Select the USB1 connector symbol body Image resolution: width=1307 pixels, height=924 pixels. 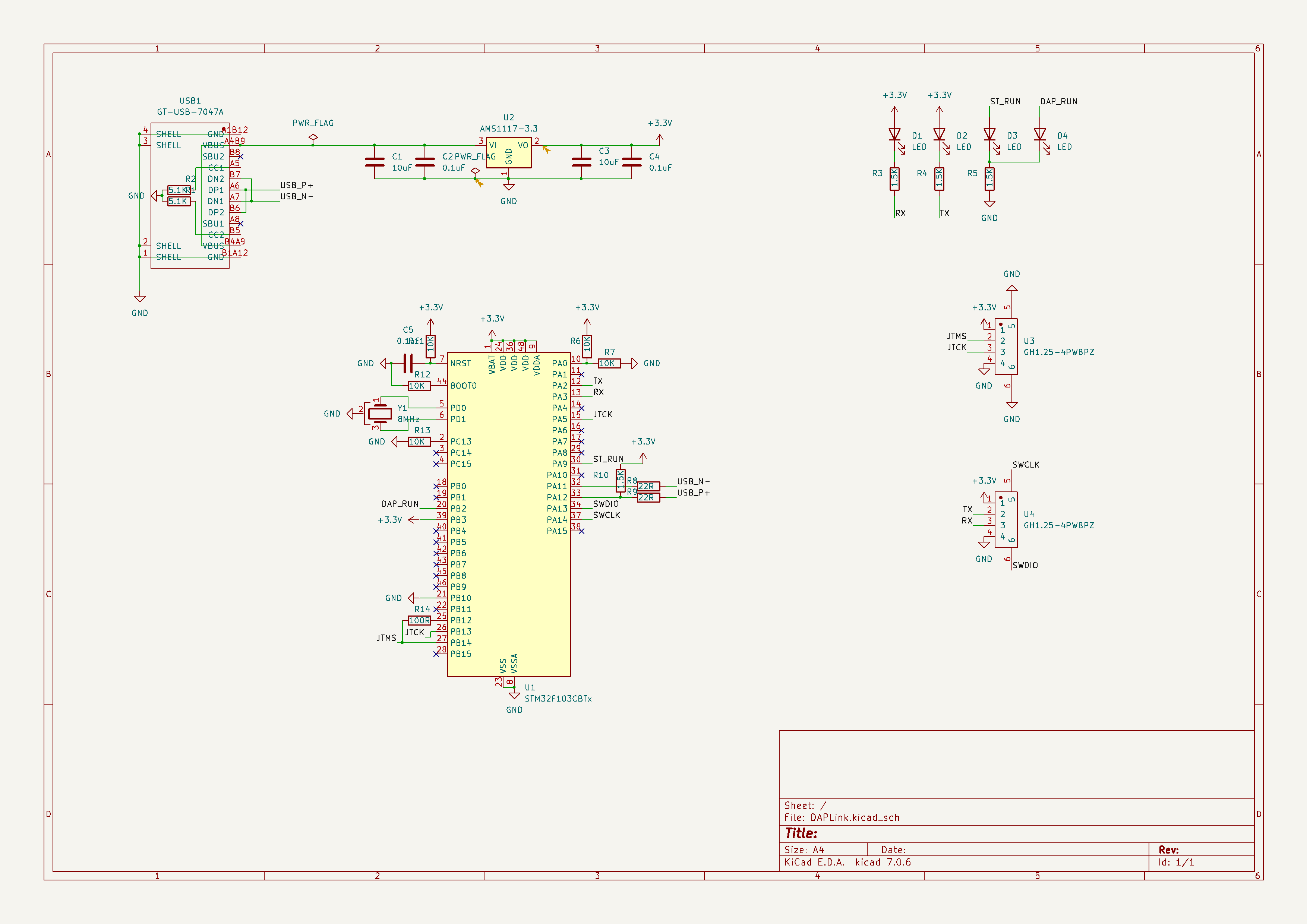point(190,195)
